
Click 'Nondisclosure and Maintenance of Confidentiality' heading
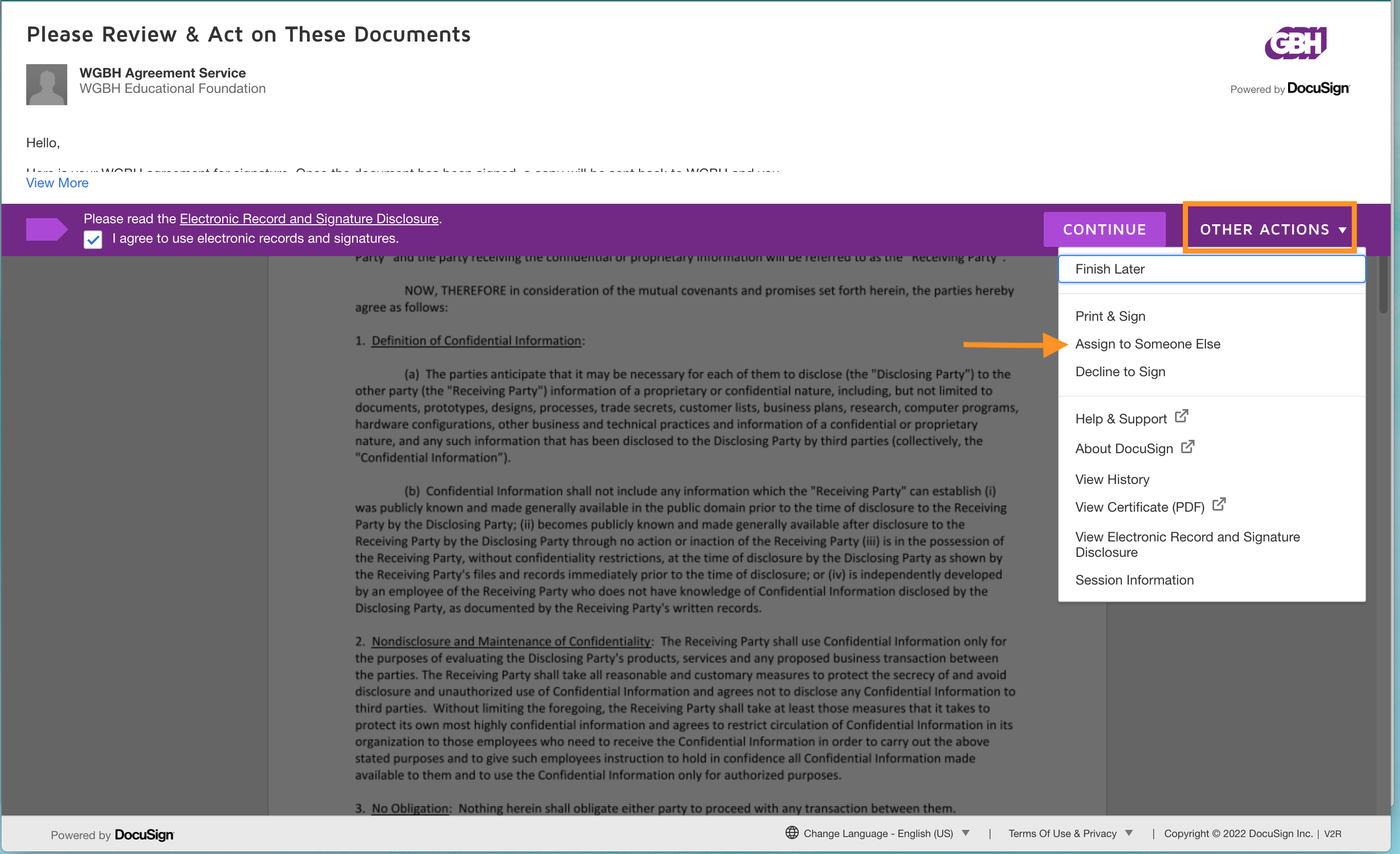[511, 641]
